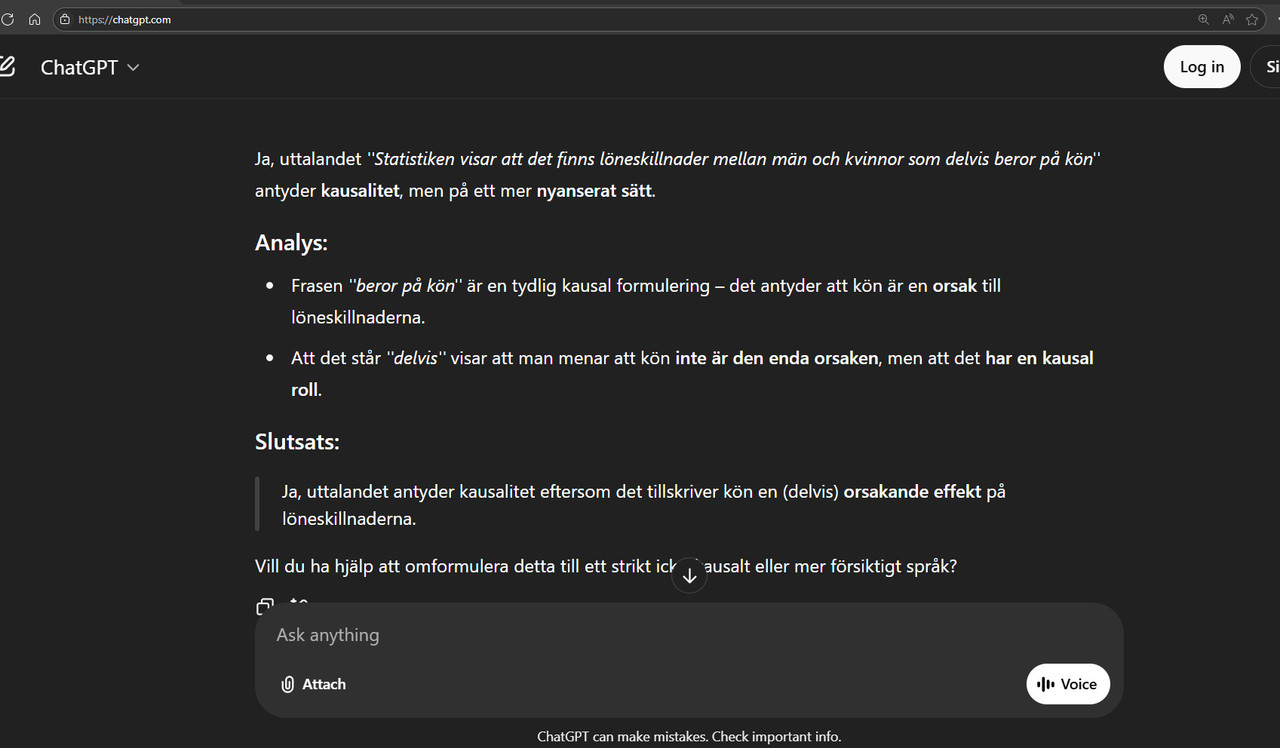Click the Log in button

point(1202,67)
